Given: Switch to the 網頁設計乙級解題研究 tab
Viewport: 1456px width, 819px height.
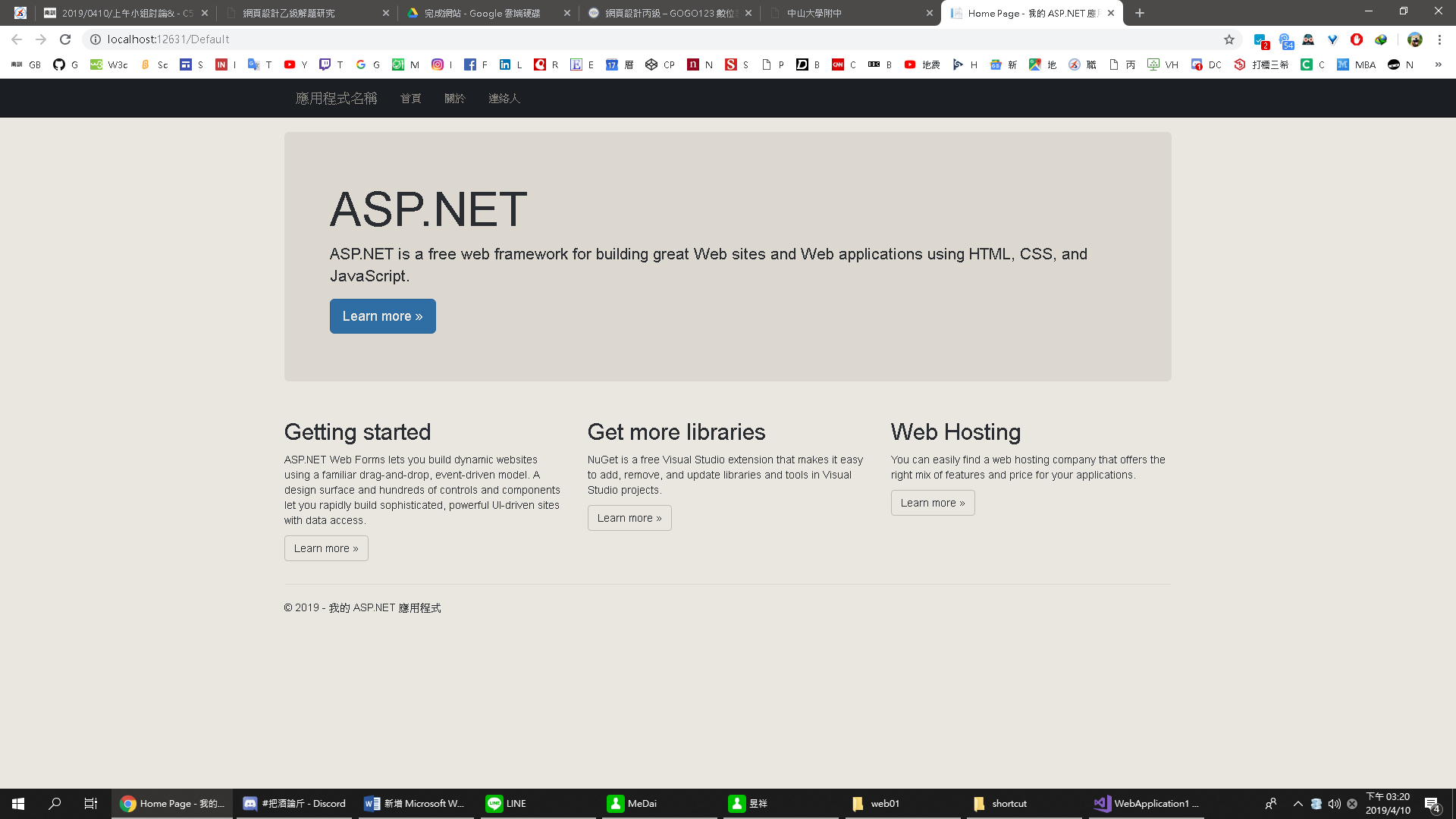Looking at the screenshot, I should click(307, 14).
